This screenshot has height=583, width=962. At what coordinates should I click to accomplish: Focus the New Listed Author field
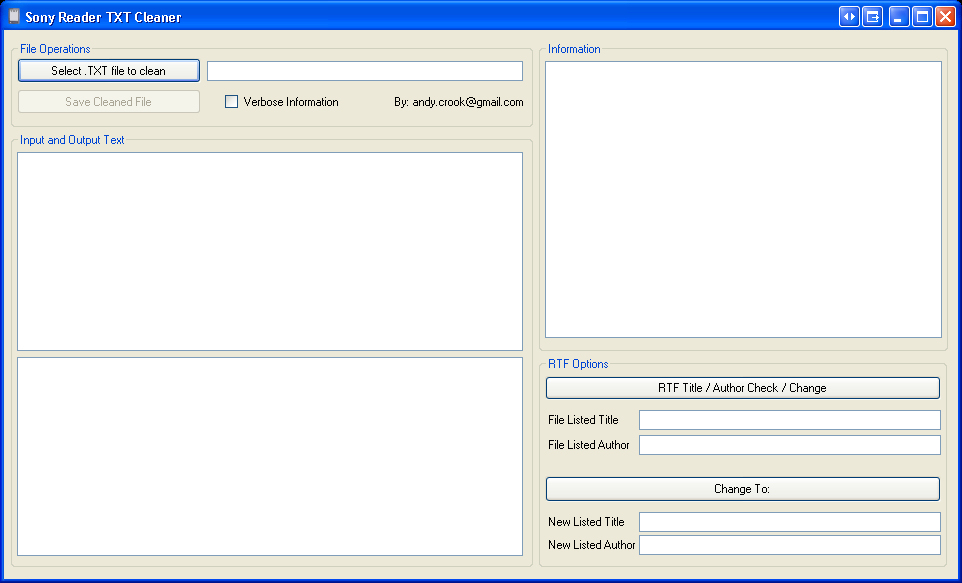(790, 545)
